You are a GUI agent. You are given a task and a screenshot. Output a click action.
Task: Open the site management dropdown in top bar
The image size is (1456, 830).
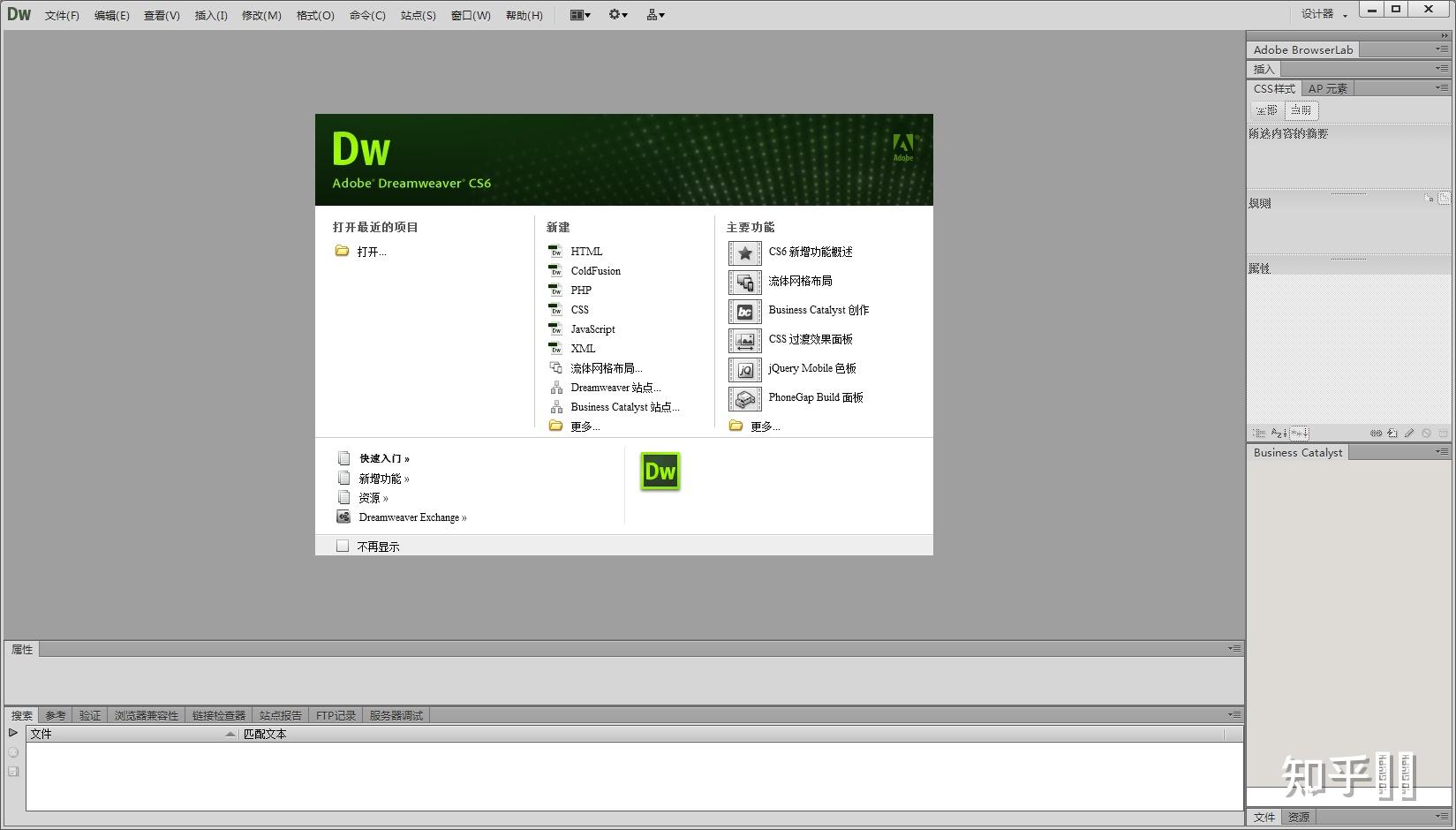[655, 15]
